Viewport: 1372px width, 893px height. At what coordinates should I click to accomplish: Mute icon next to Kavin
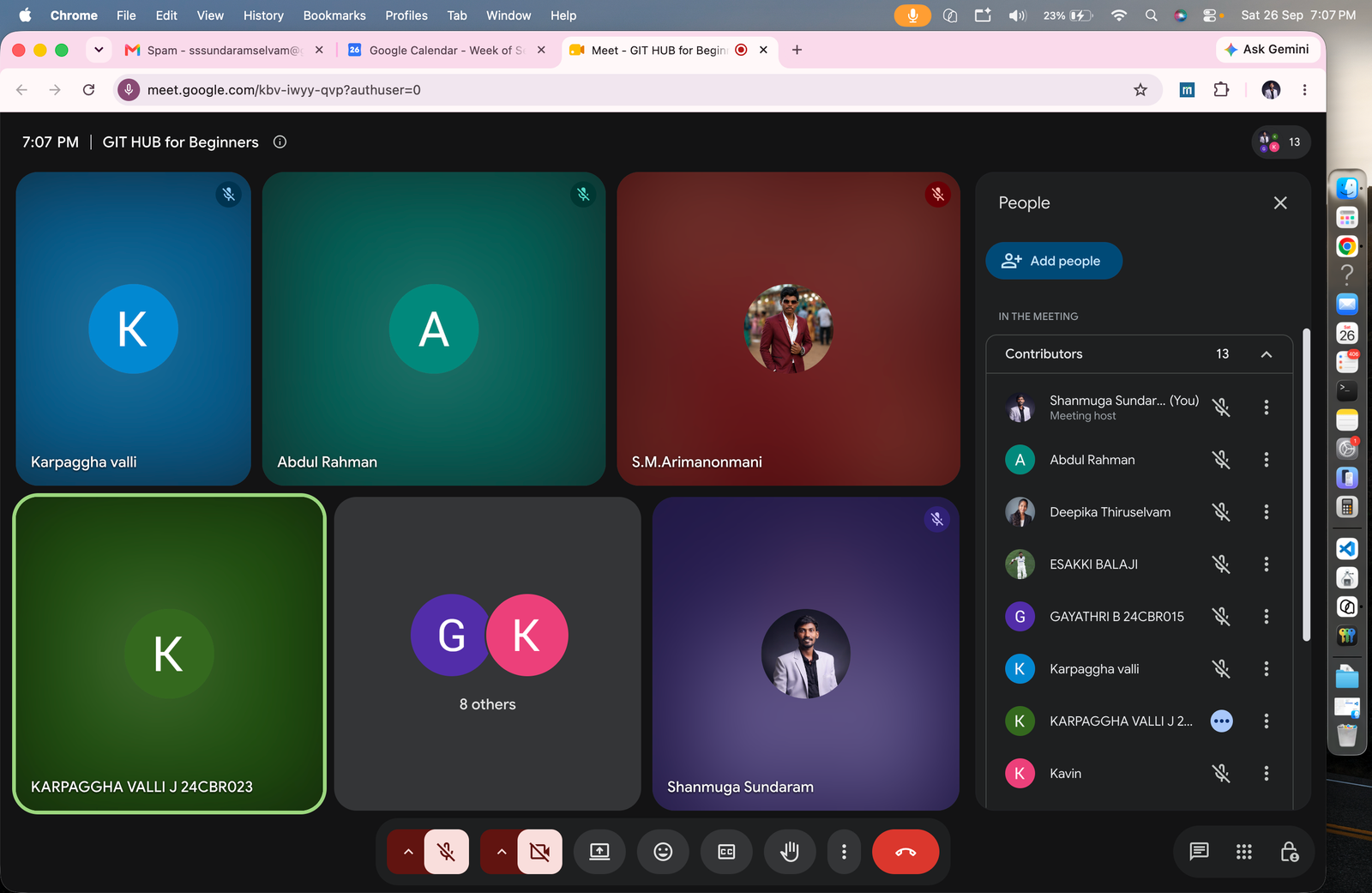[1222, 774]
